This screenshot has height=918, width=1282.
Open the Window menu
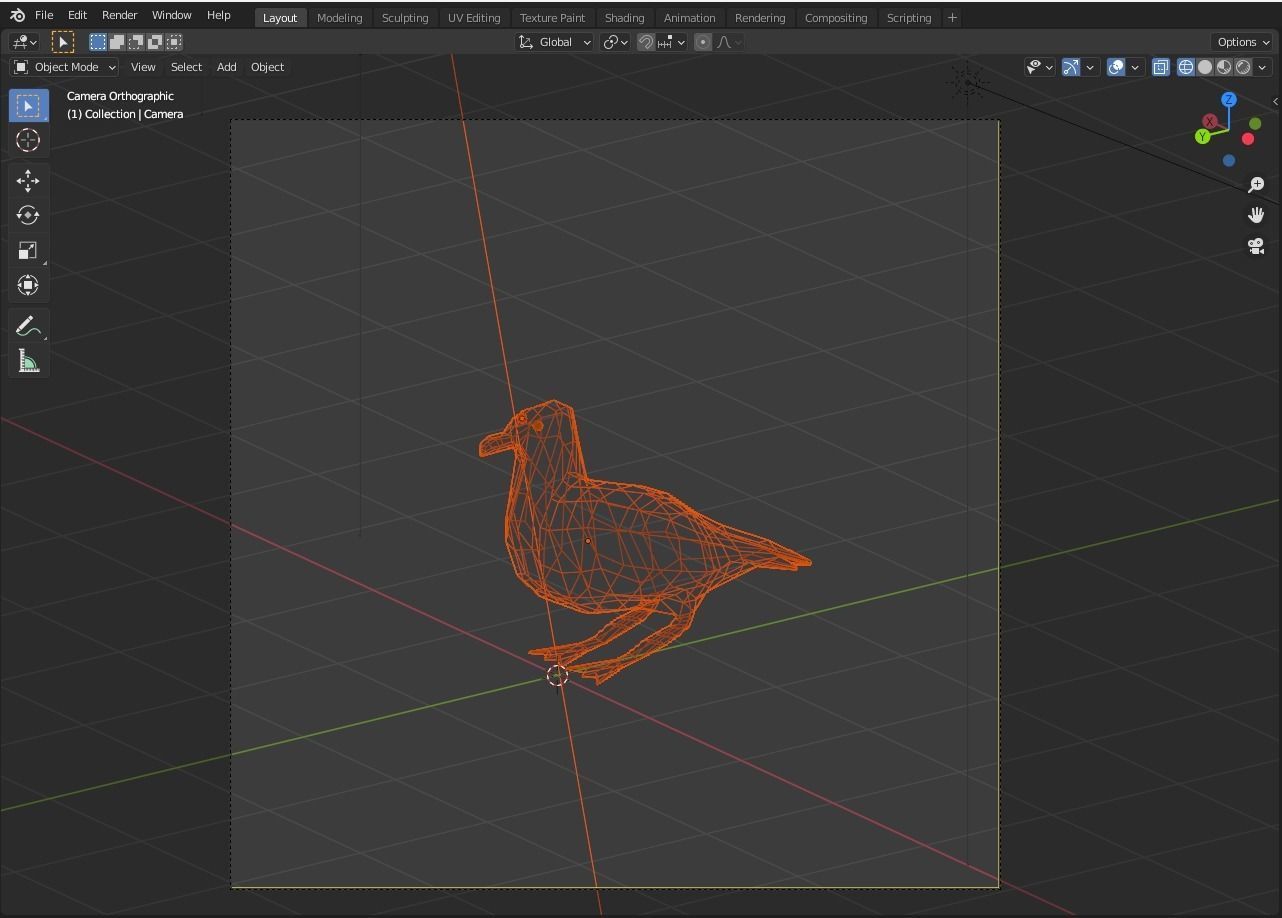(x=171, y=16)
